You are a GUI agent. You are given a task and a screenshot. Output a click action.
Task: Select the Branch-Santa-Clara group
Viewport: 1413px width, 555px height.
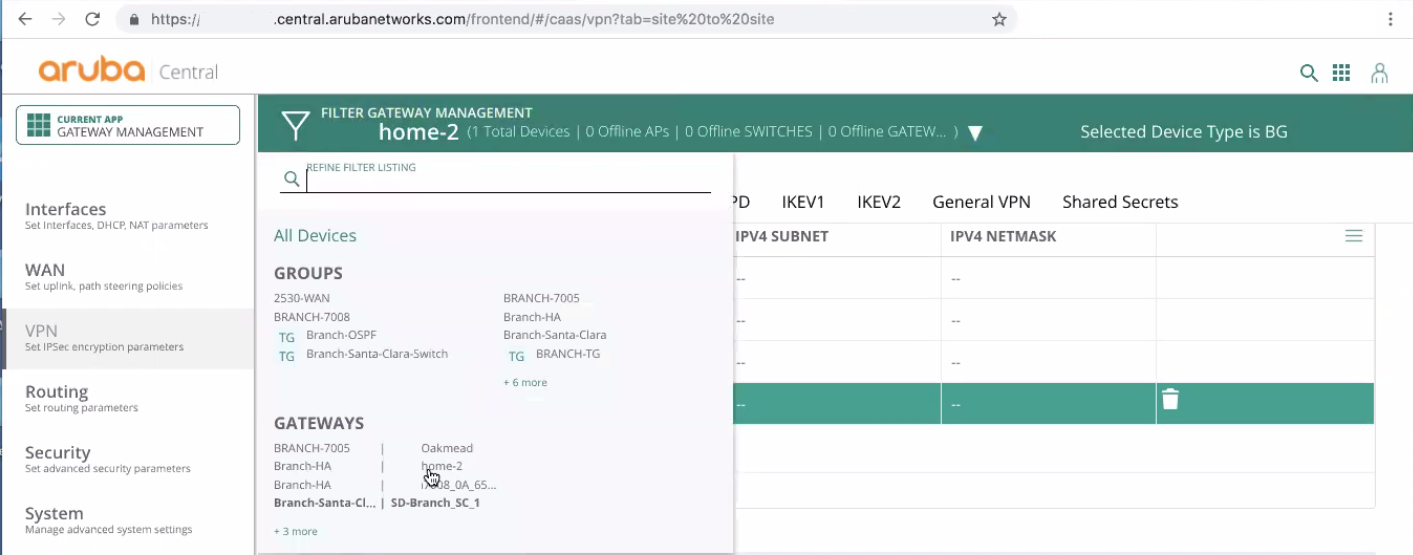pos(555,335)
